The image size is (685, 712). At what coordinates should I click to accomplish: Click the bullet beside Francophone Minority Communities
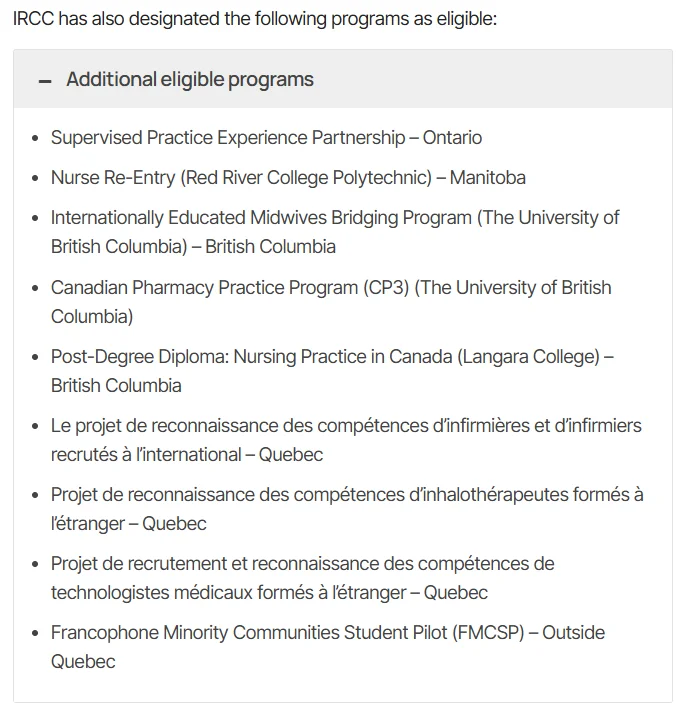coord(36,633)
